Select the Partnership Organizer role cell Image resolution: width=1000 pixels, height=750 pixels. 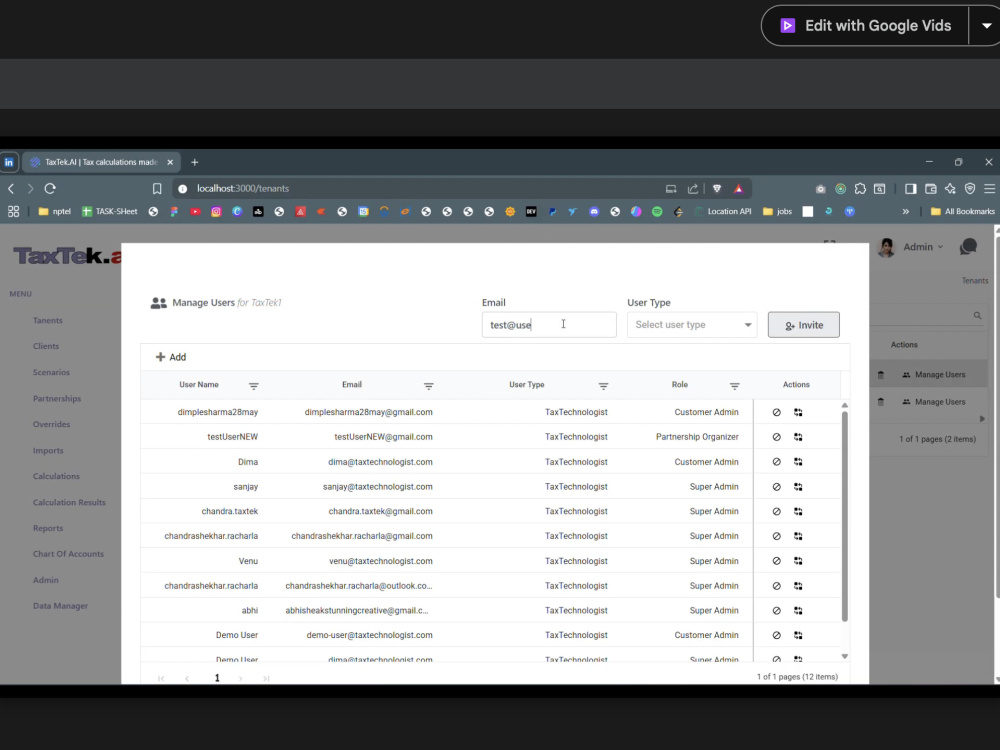697,437
